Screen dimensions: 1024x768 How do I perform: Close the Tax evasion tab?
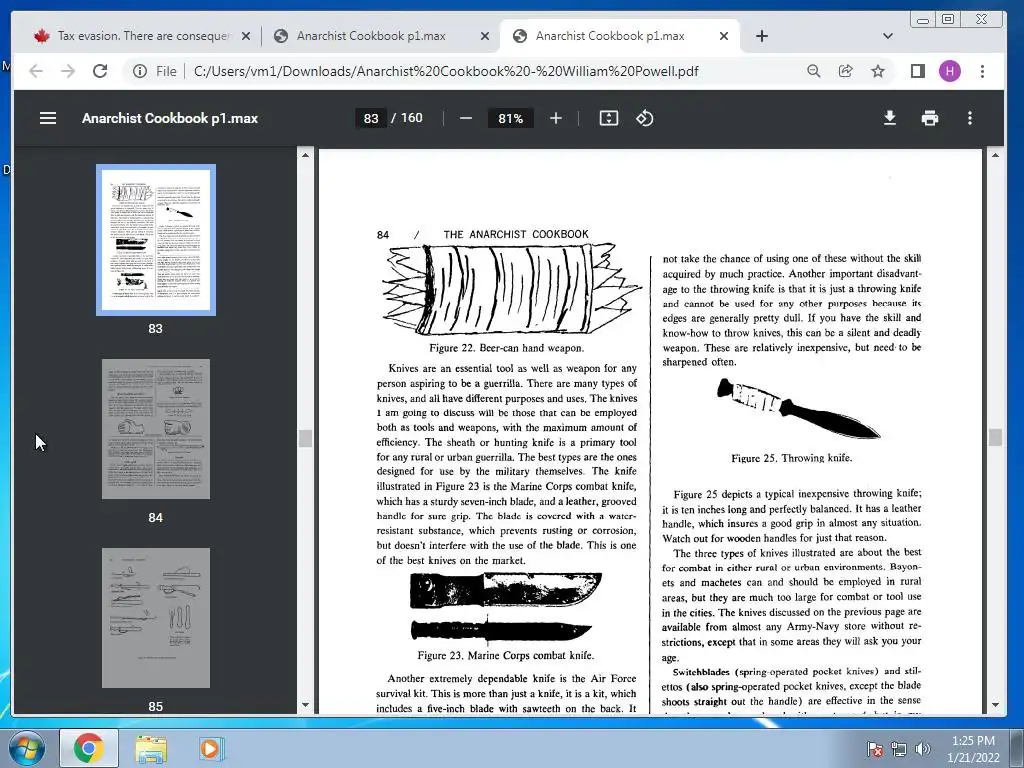click(246, 36)
